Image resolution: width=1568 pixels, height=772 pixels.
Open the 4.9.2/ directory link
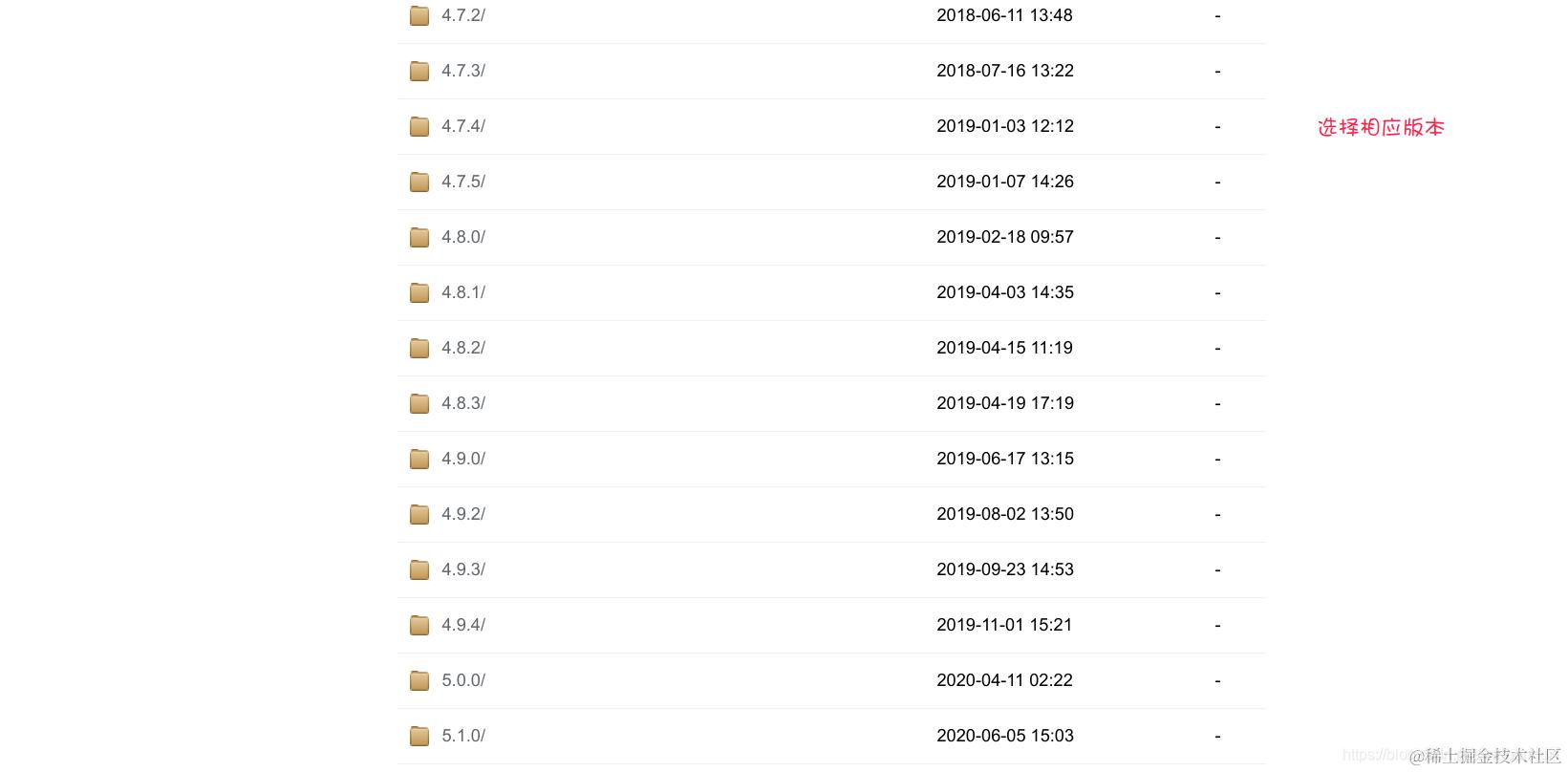pos(463,514)
